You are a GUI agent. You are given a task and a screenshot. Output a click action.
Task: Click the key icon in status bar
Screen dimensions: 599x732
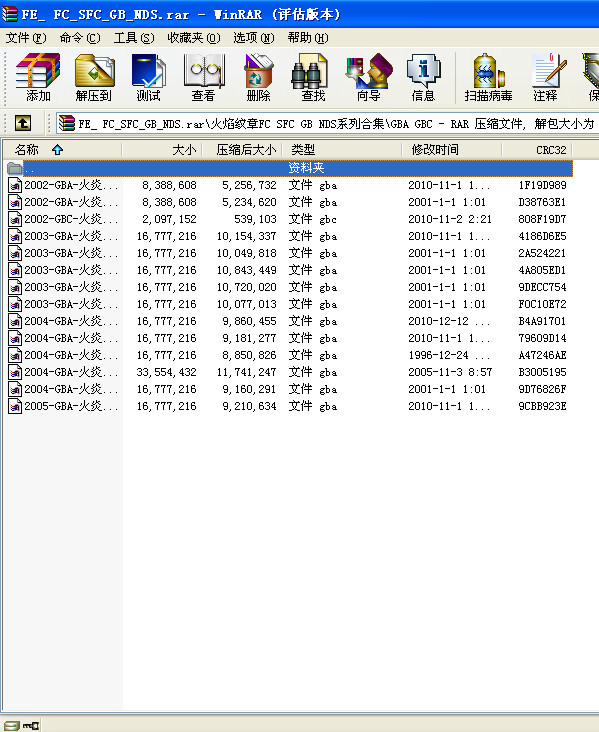(31, 725)
